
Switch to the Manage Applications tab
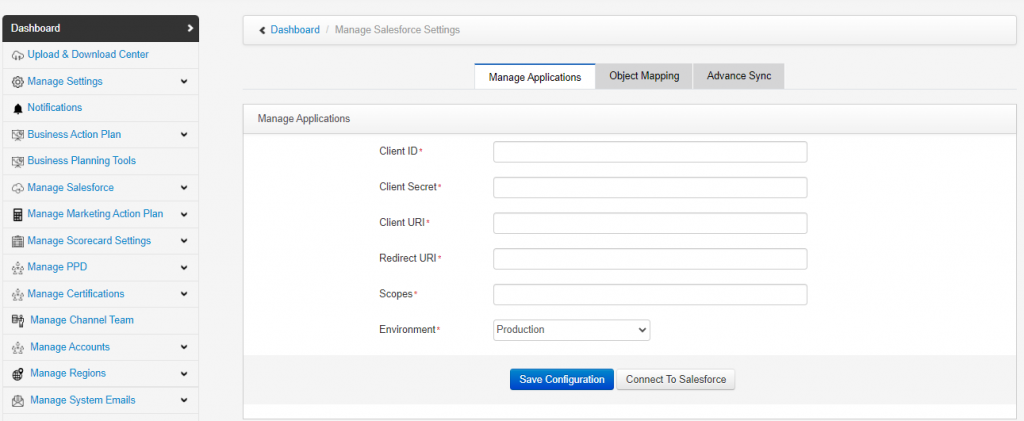pyautogui.click(x=535, y=76)
